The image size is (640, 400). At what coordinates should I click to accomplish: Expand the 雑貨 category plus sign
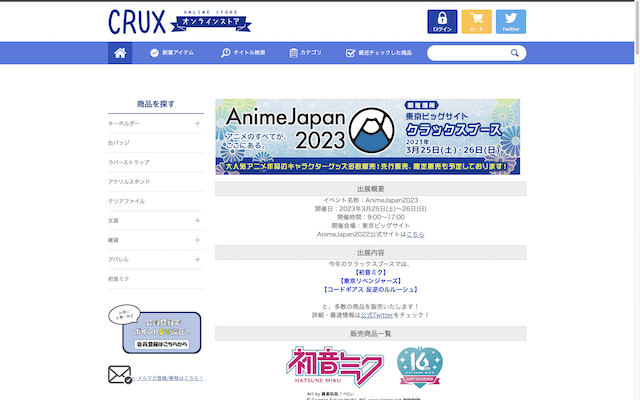point(197,240)
